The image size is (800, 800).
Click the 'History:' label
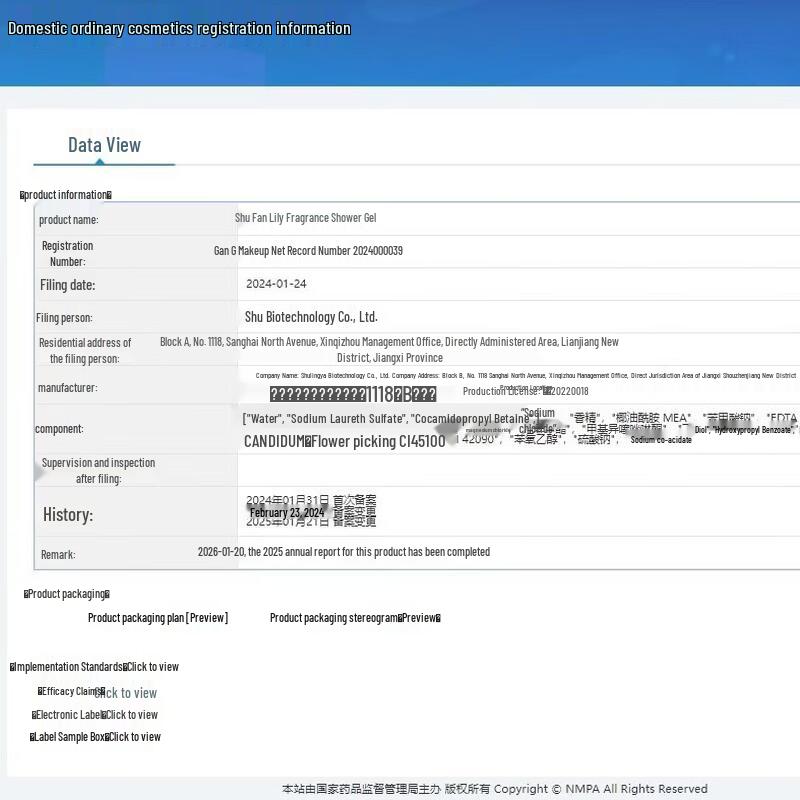pos(68,515)
